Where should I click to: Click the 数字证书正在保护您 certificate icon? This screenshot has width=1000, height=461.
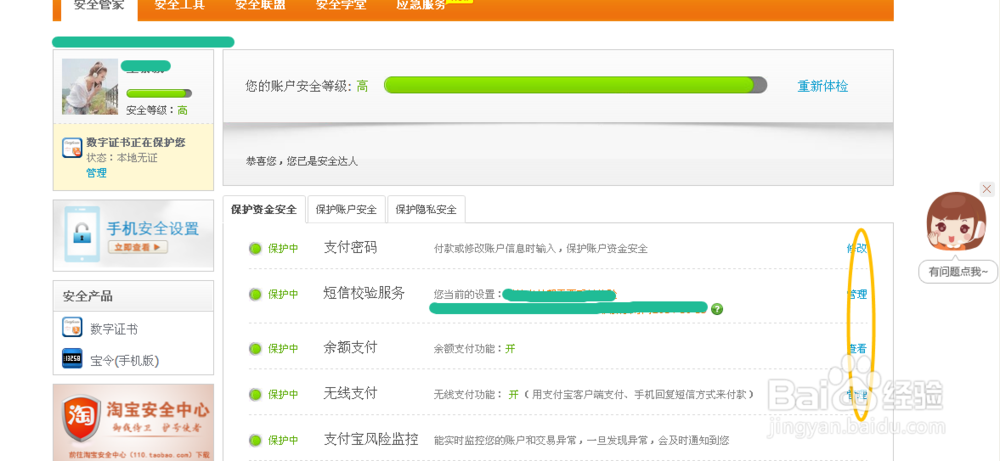click(72, 148)
